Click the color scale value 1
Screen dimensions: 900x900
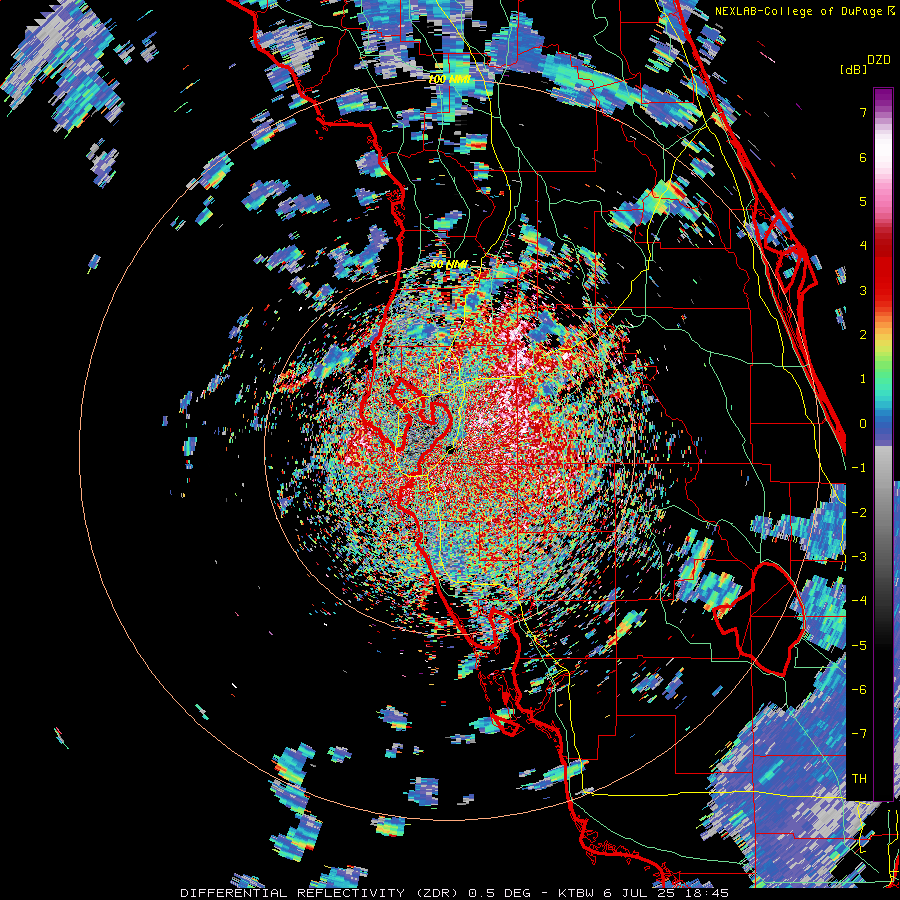click(863, 379)
